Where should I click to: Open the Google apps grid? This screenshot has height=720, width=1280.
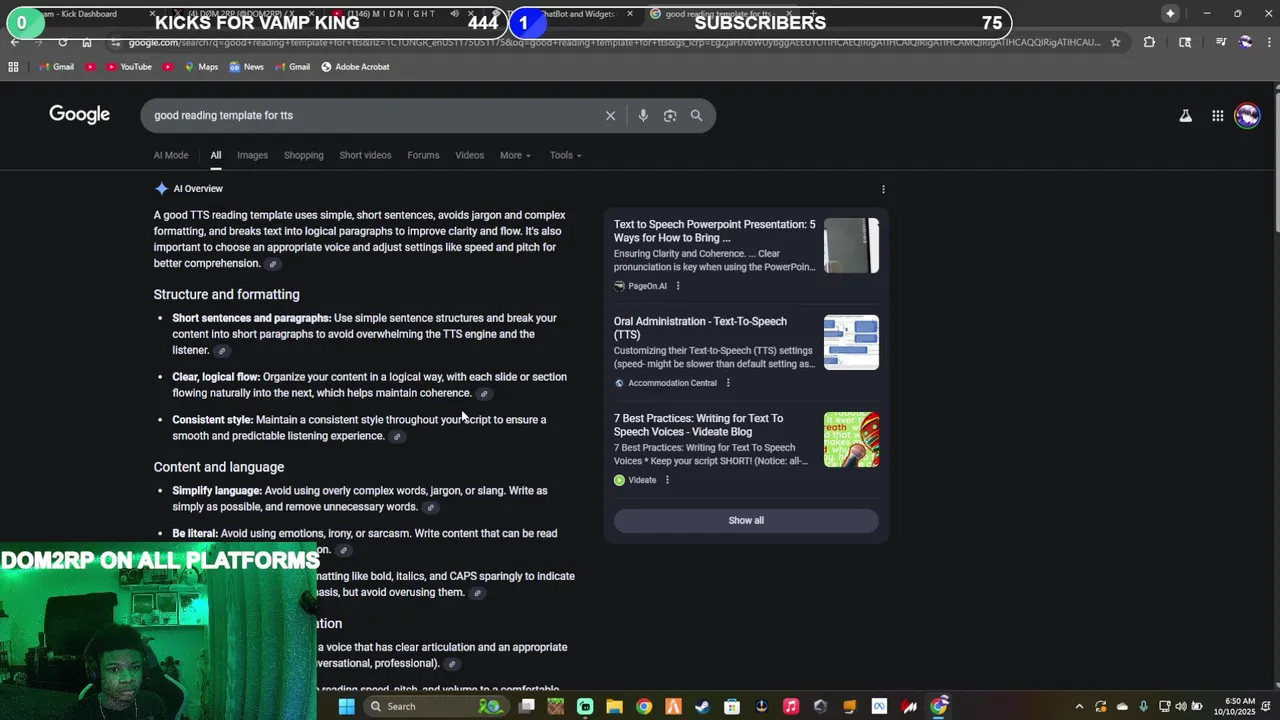pyautogui.click(x=1217, y=116)
